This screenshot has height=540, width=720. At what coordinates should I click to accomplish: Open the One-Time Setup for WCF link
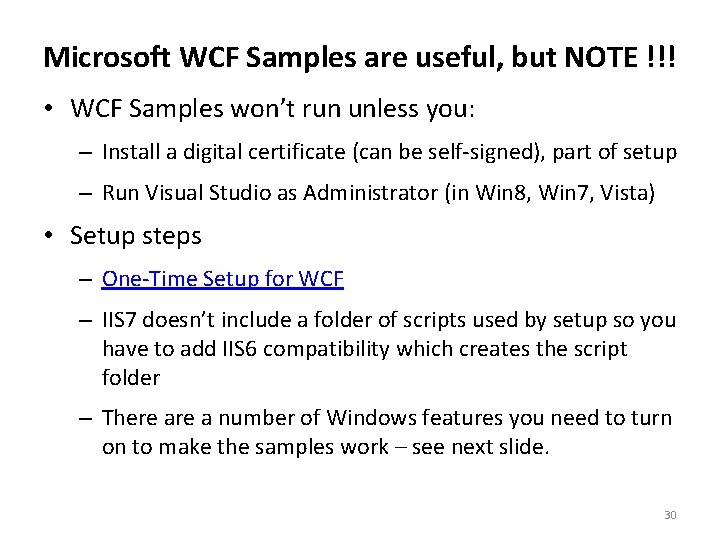pyautogui.click(x=223, y=279)
